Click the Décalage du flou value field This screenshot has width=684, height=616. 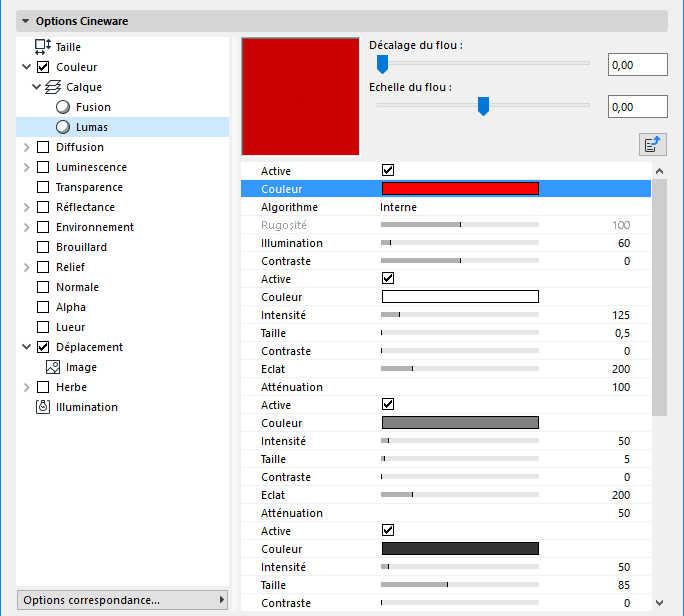pyautogui.click(x=637, y=65)
